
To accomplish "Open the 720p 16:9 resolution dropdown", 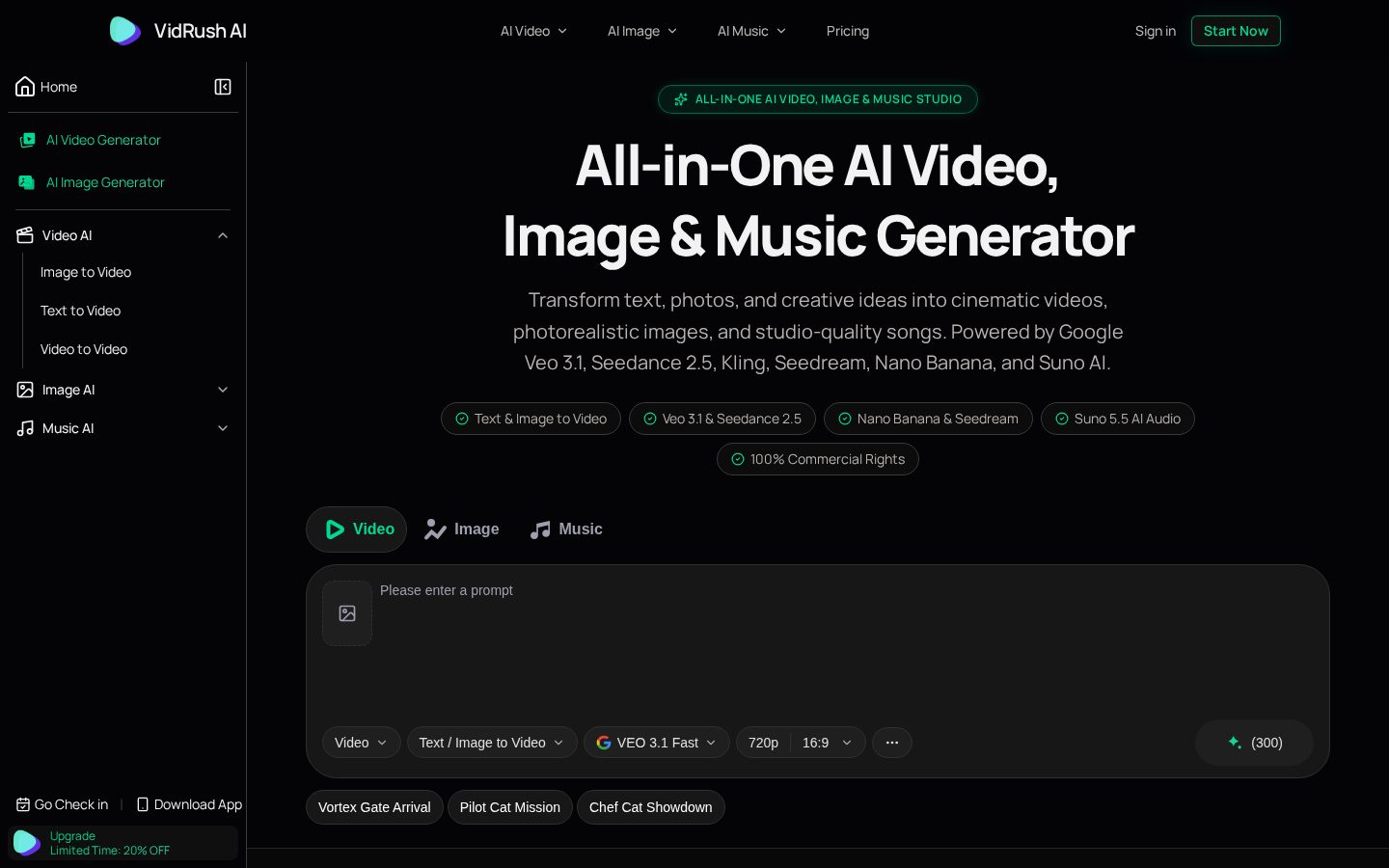I will pos(801,743).
